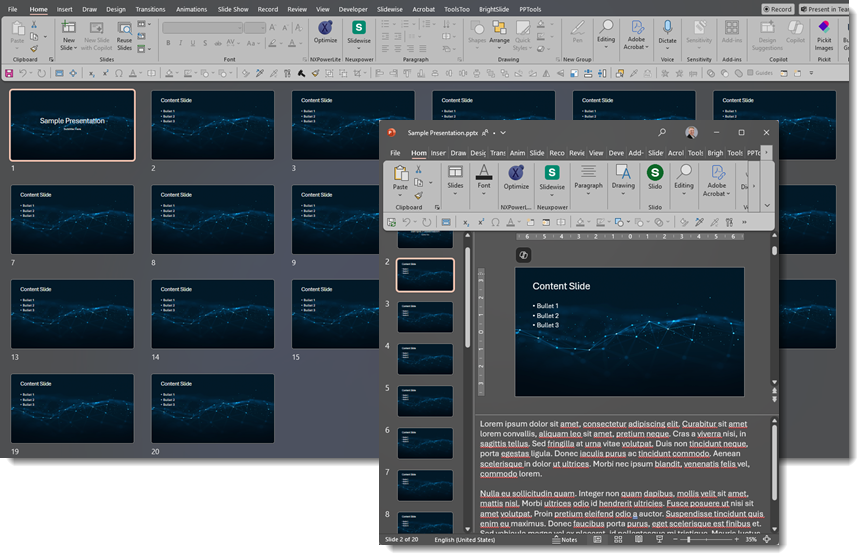Show more toolbar commands in front window

[x=744, y=222]
